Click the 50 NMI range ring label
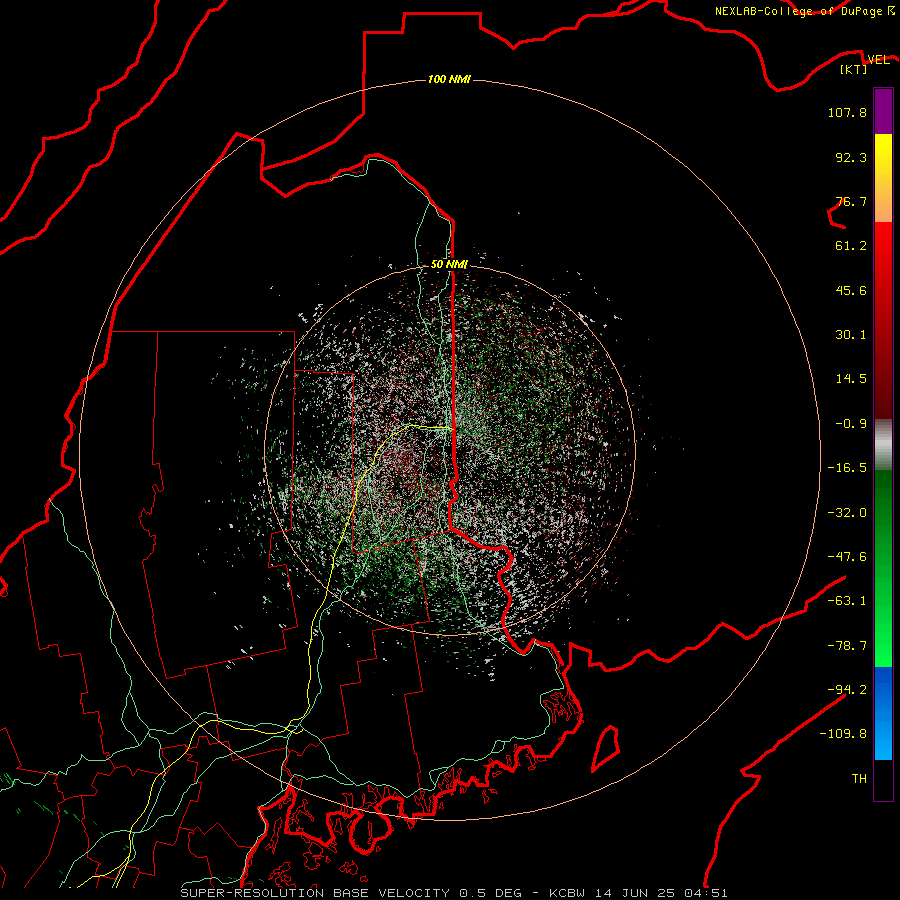Viewport: 900px width, 900px height. (449, 264)
